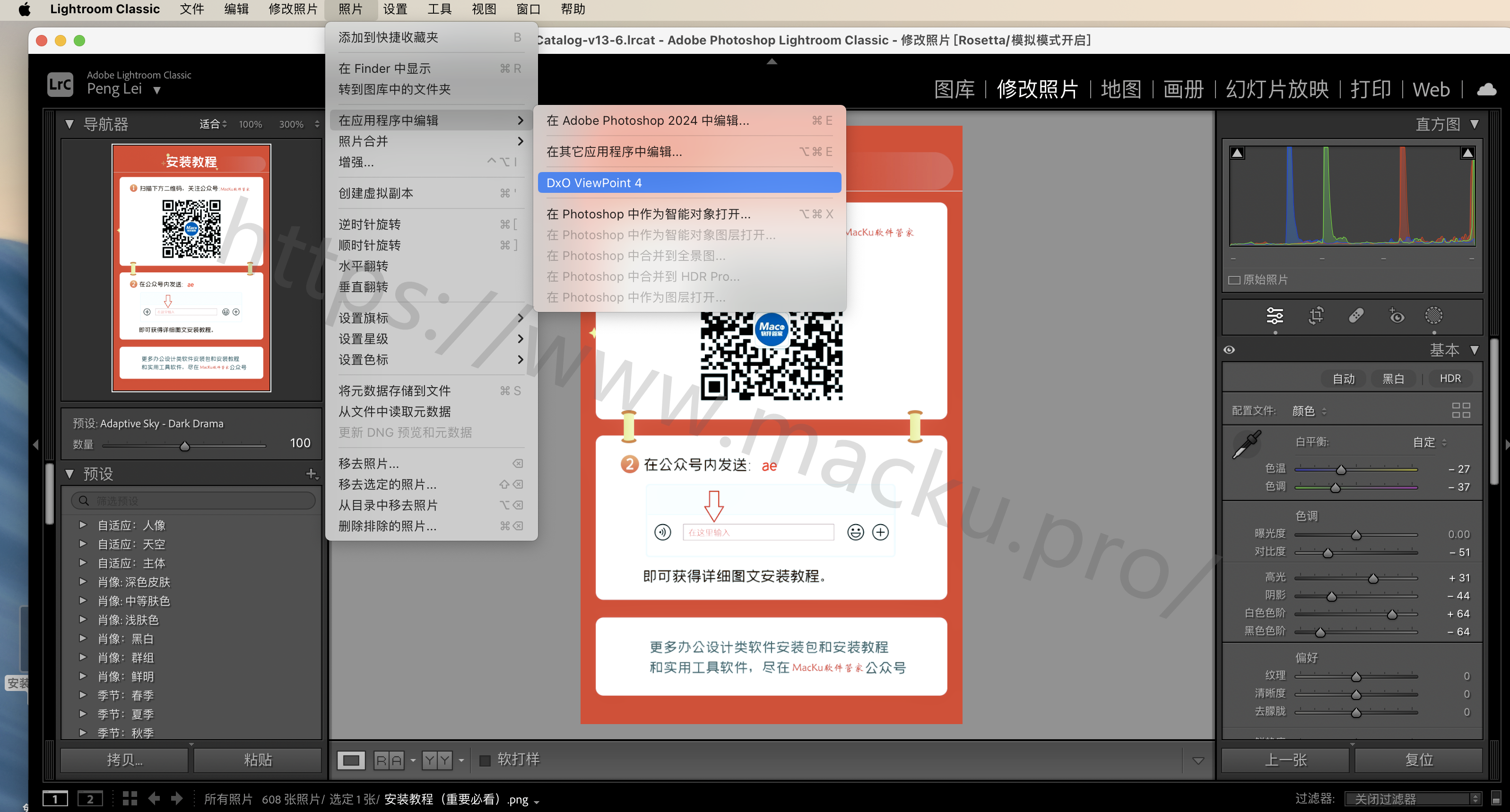Select the Crop overlay tool
Image resolution: width=1510 pixels, height=812 pixels.
(x=1316, y=316)
